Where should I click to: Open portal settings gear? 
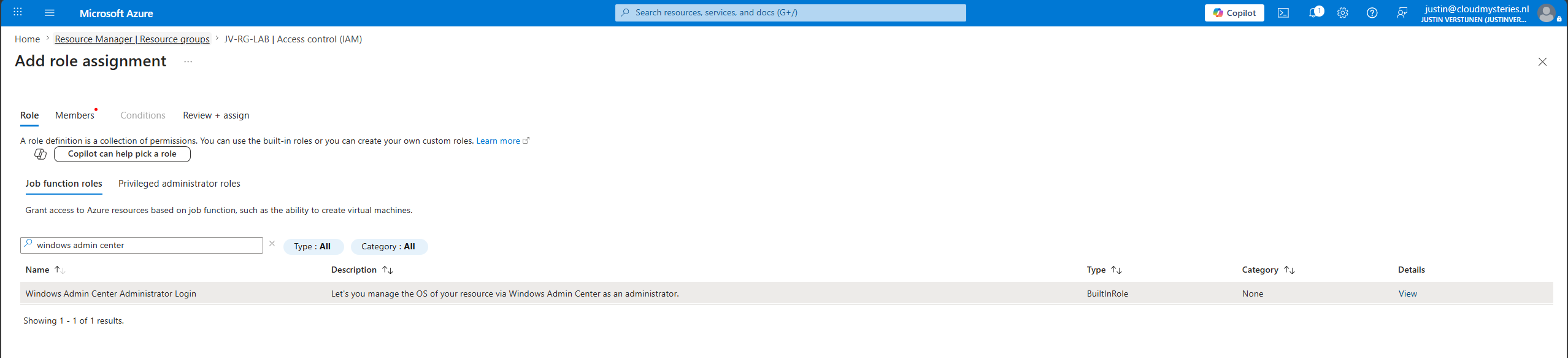click(x=1343, y=13)
